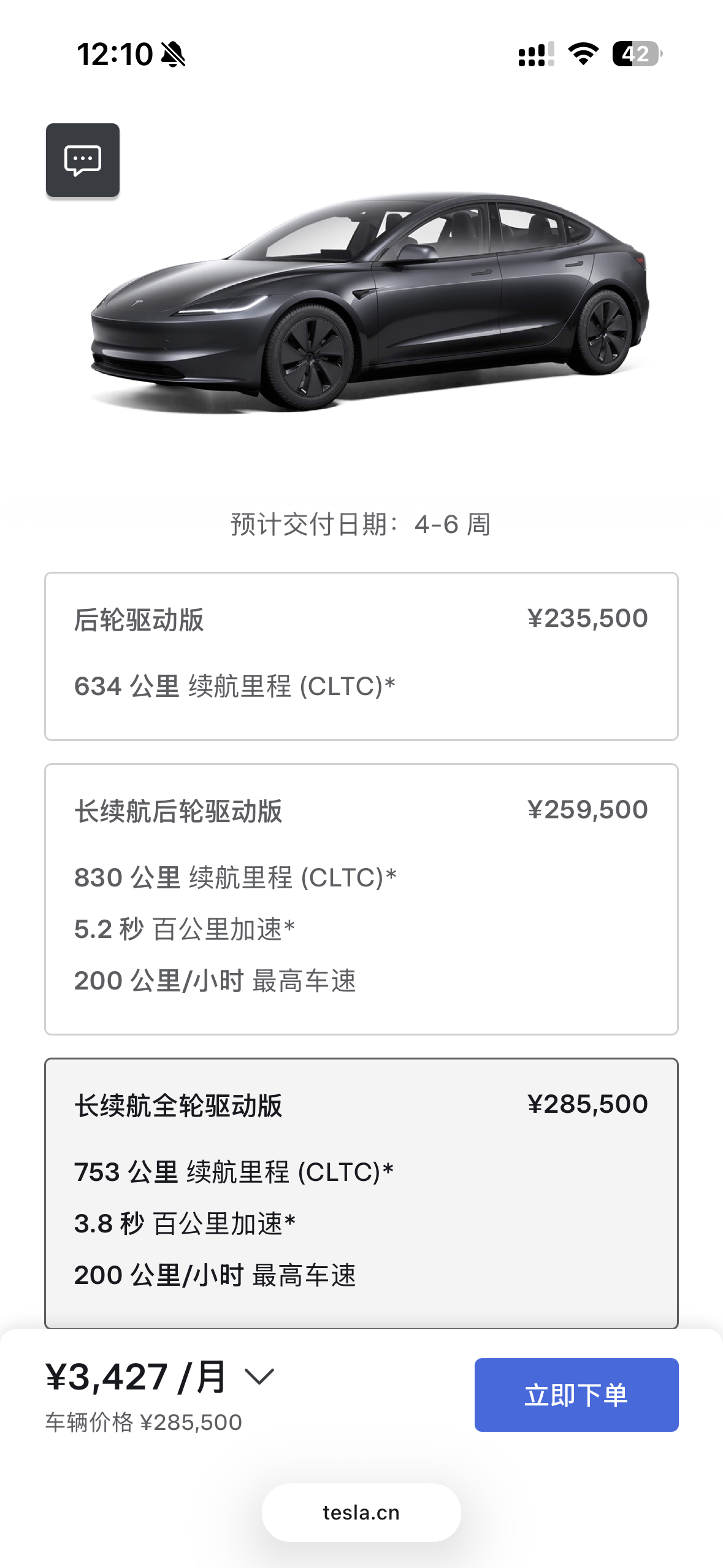Select the 后轮驱动版 trim option
The image size is (723, 1568).
point(361,656)
